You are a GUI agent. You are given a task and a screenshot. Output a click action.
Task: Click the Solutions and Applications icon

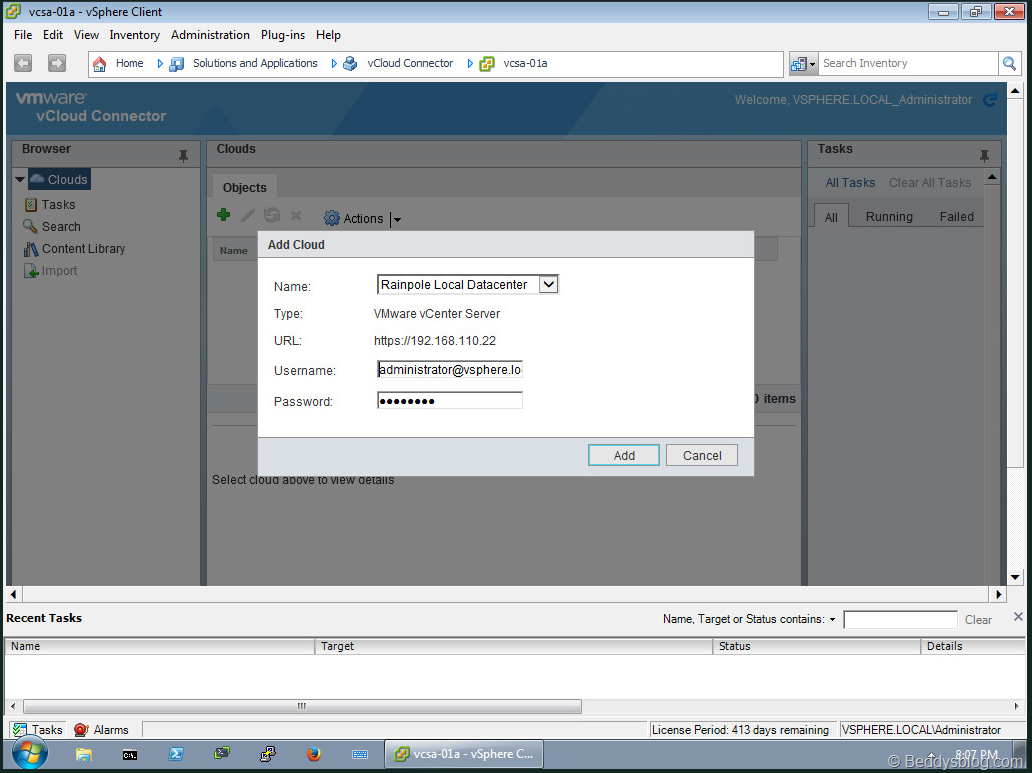tap(176, 64)
